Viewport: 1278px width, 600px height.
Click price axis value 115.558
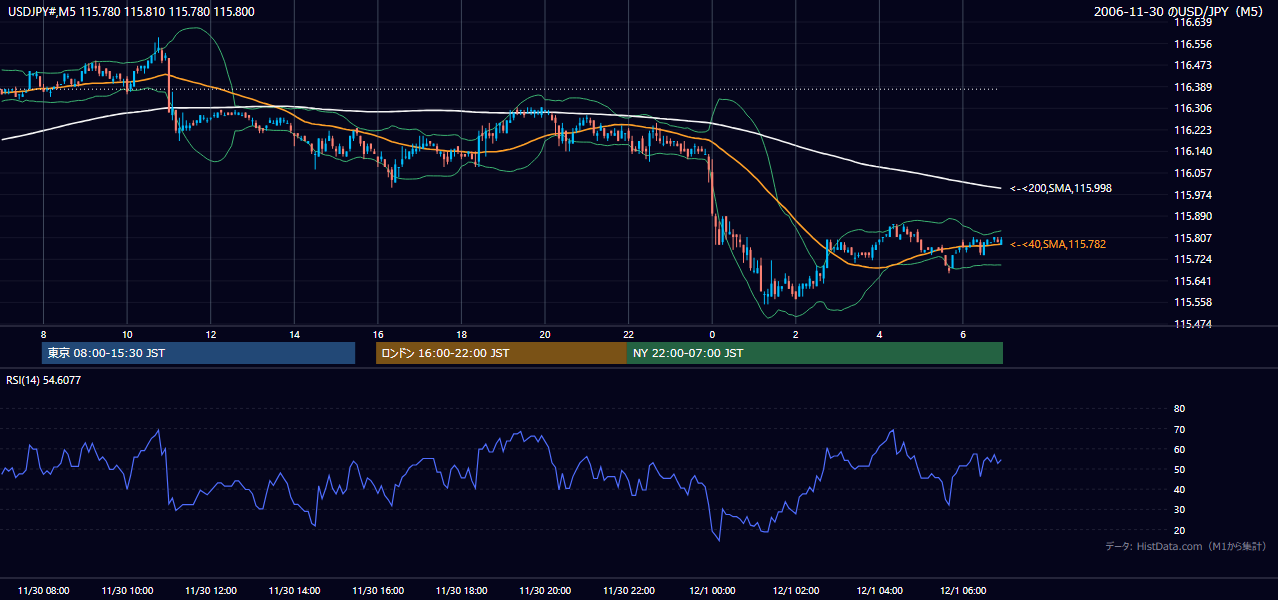tap(1192, 302)
